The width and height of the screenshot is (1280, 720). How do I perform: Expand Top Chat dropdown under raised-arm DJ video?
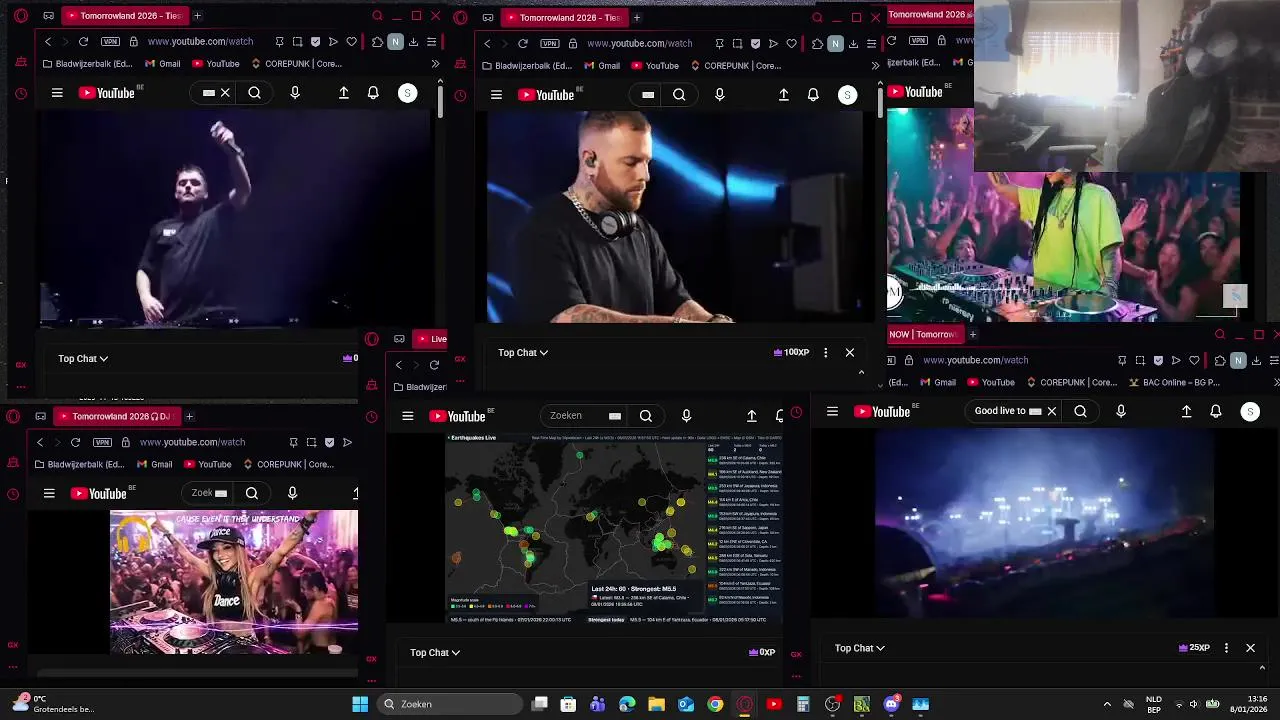click(83, 358)
